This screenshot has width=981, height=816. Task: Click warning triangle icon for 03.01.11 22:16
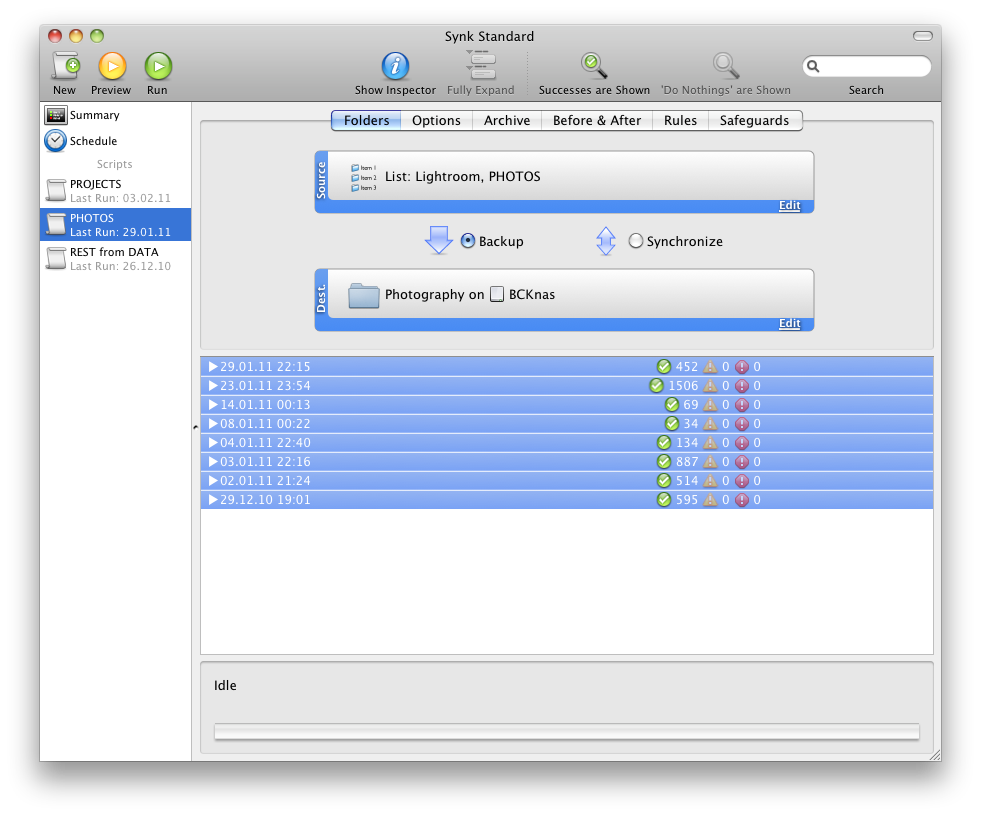710,461
